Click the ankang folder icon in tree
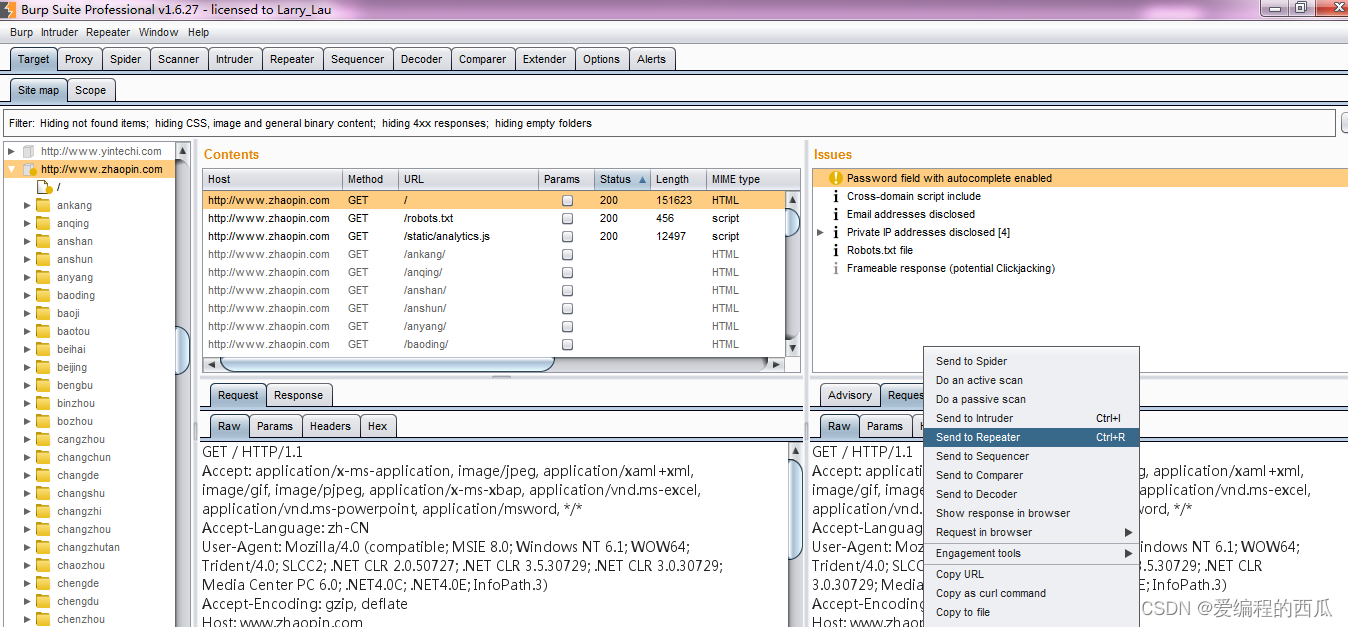Image resolution: width=1348 pixels, height=627 pixels. click(43, 206)
